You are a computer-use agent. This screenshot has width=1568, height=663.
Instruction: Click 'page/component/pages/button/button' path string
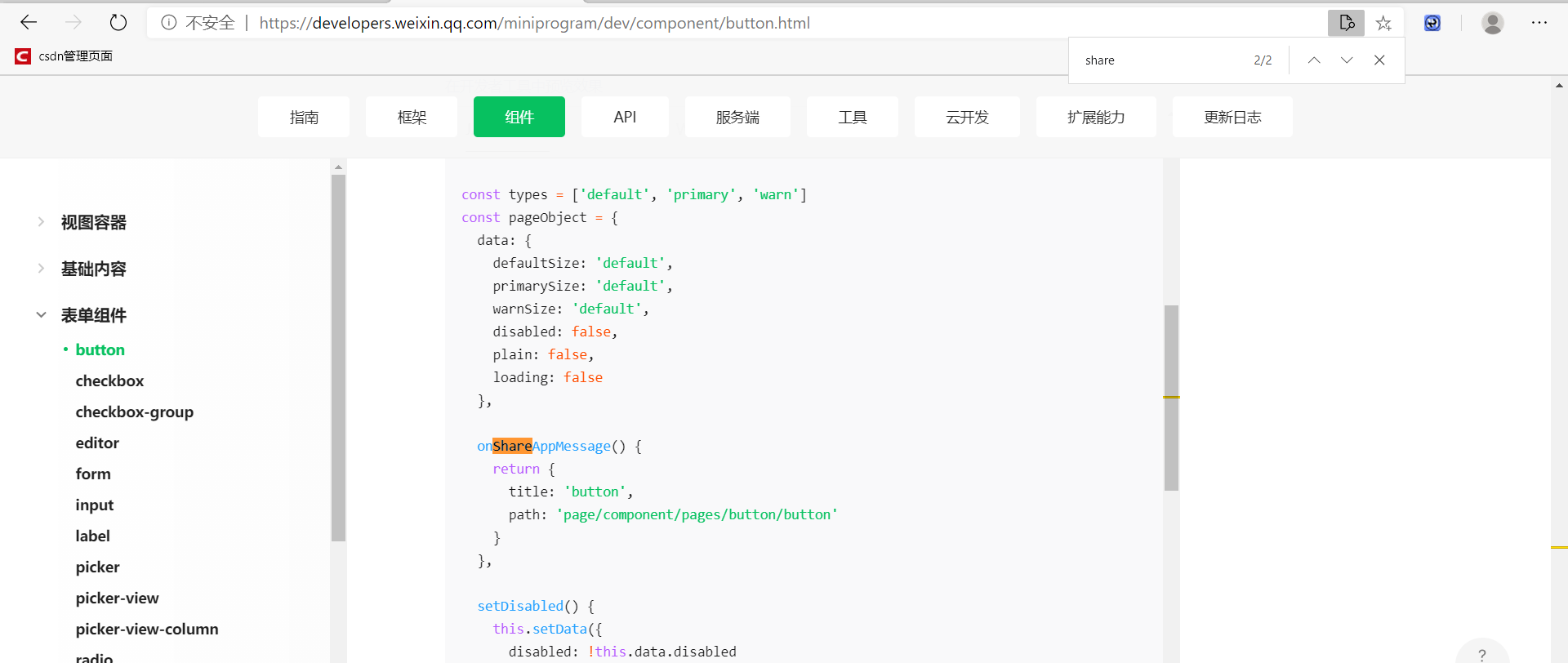[697, 514]
